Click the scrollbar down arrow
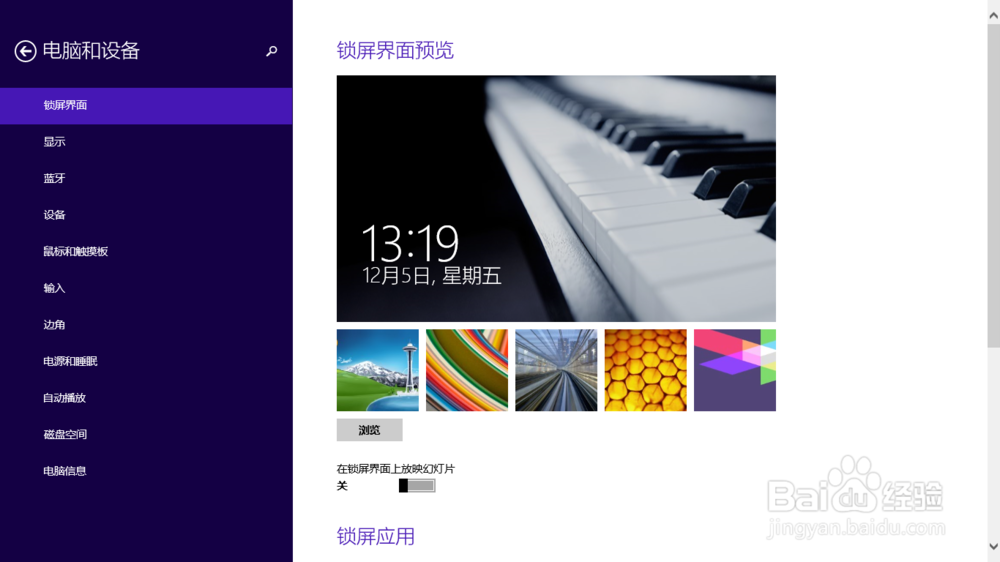The height and width of the screenshot is (562, 1000). point(994,546)
